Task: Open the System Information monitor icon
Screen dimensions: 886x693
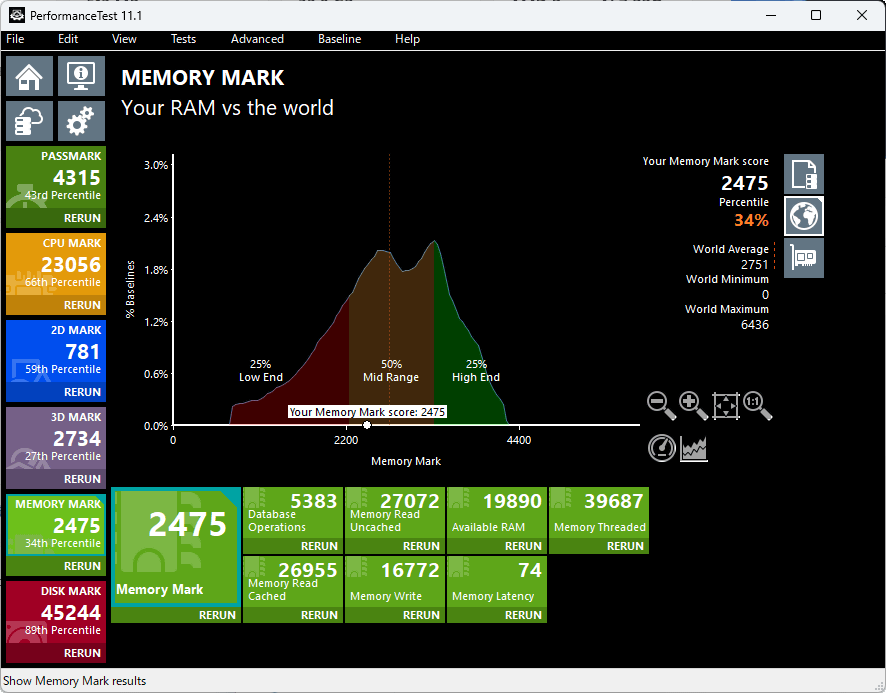Action: click(81, 76)
